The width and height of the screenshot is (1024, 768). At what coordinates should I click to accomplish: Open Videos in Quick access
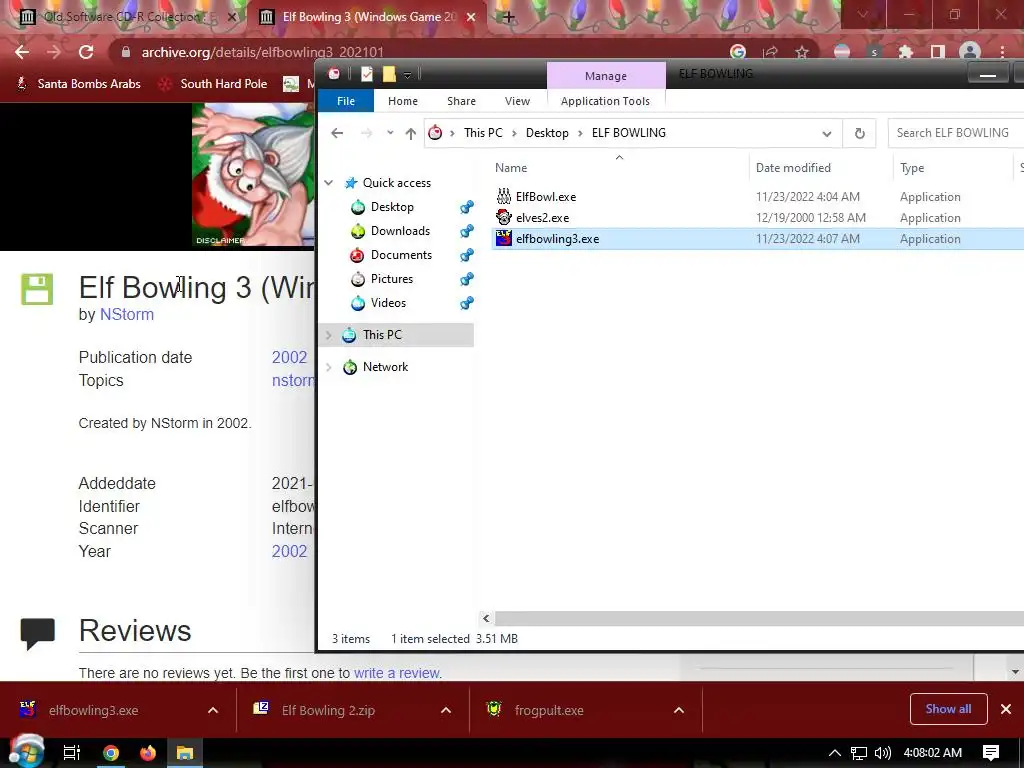[x=388, y=303]
